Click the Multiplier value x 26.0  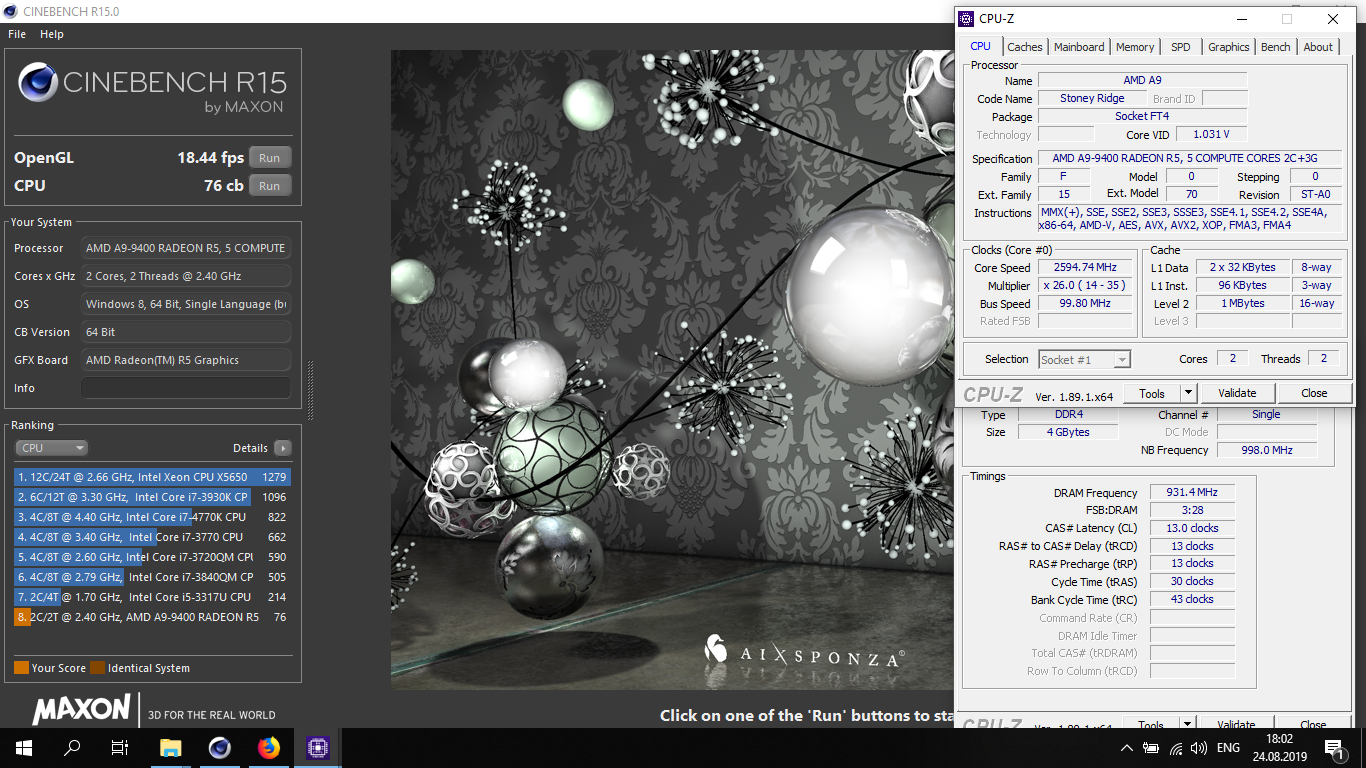pos(1085,286)
